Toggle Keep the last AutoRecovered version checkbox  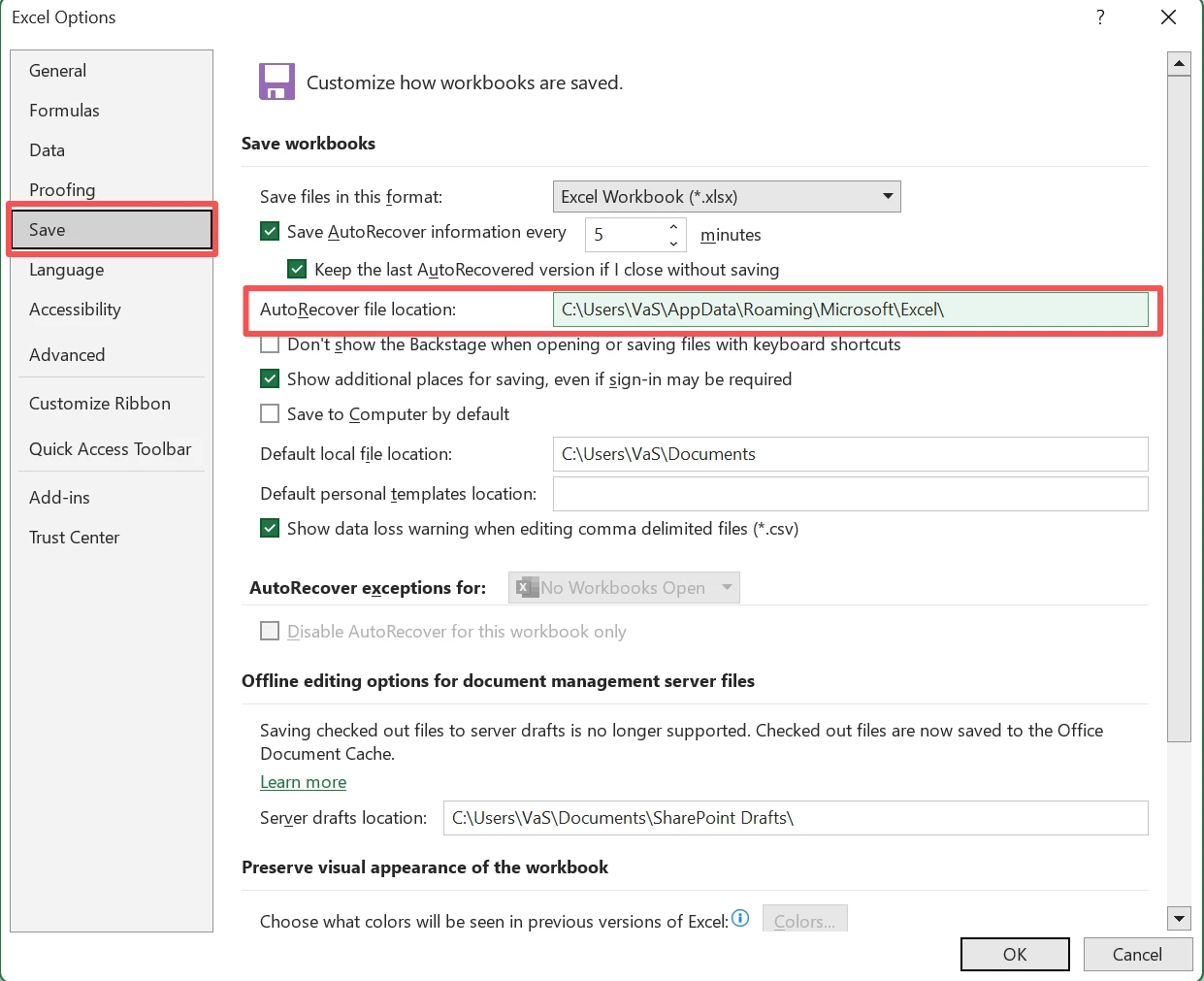click(x=298, y=269)
